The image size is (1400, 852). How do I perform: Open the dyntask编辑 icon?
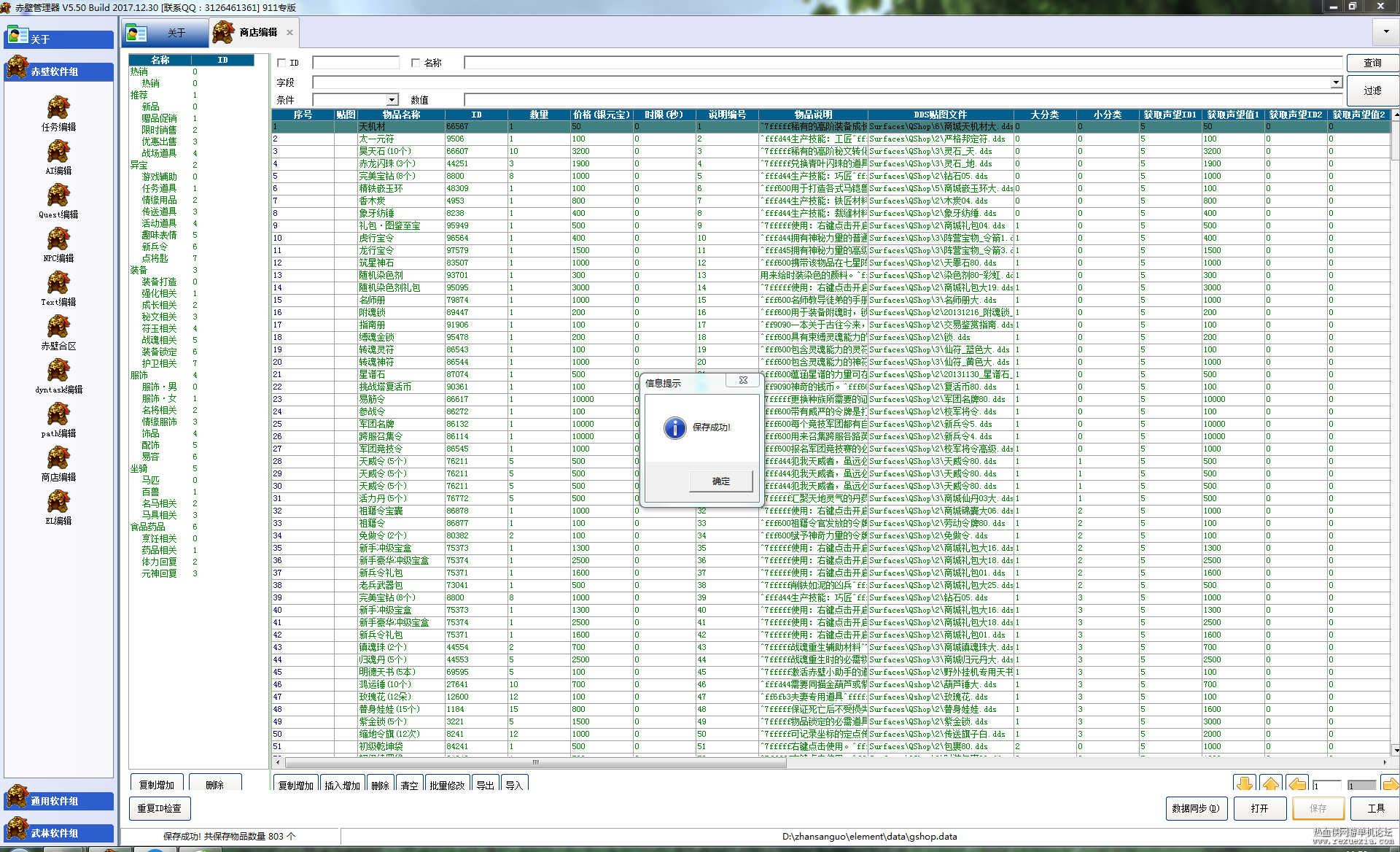[x=58, y=371]
